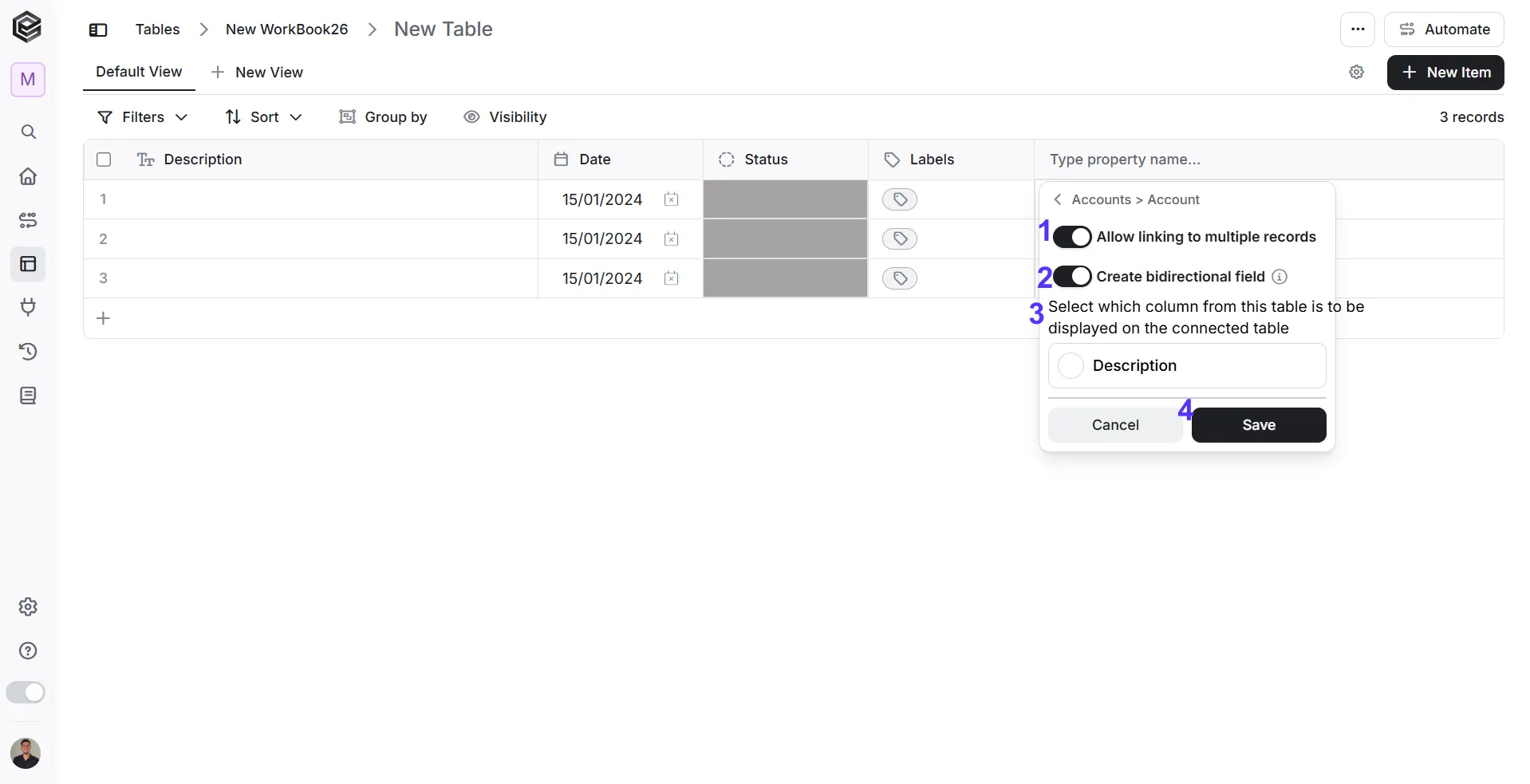Click the Save button
Viewport: 1530px width, 784px height.
coord(1259,425)
